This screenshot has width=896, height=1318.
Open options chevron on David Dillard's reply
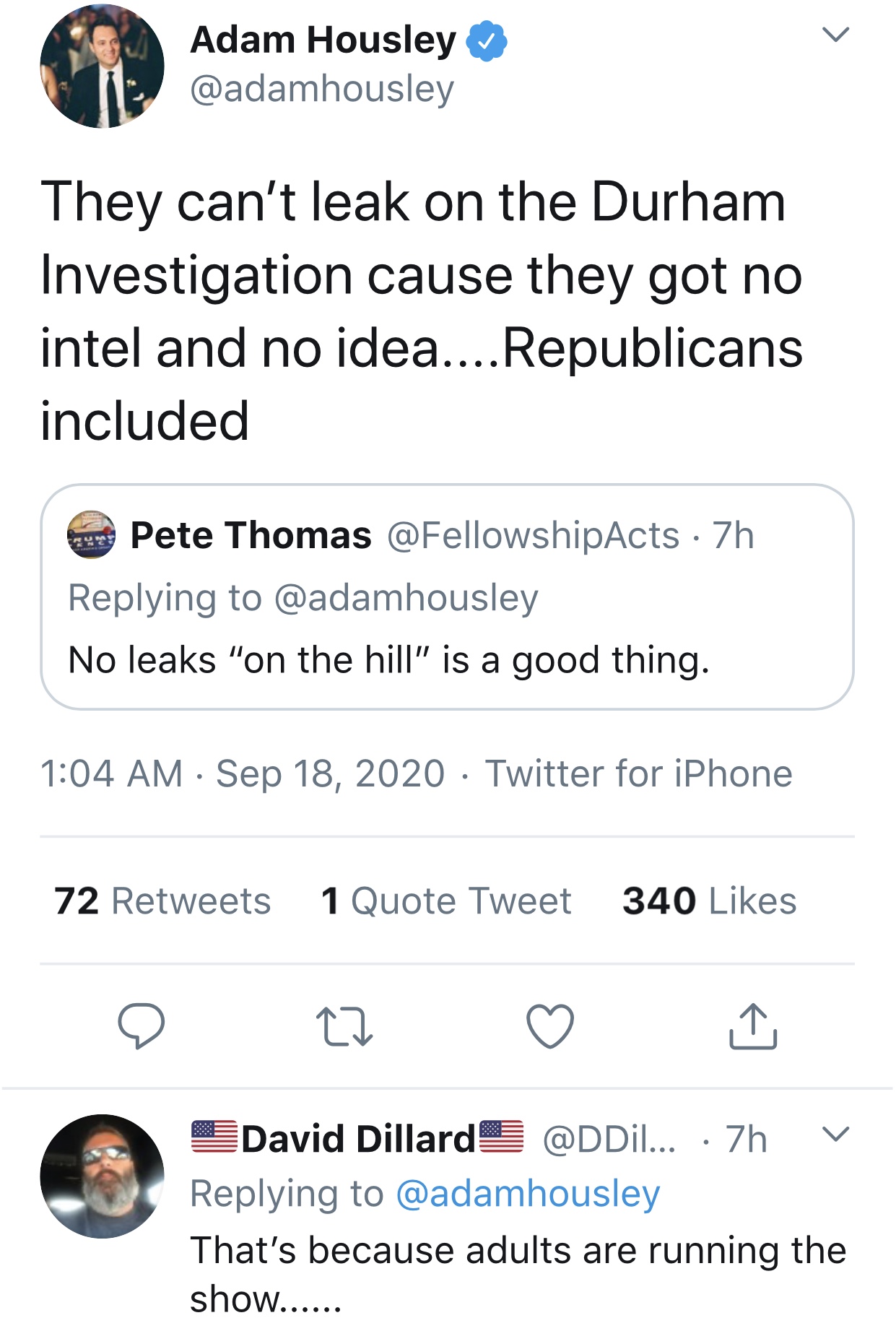(835, 1134)
